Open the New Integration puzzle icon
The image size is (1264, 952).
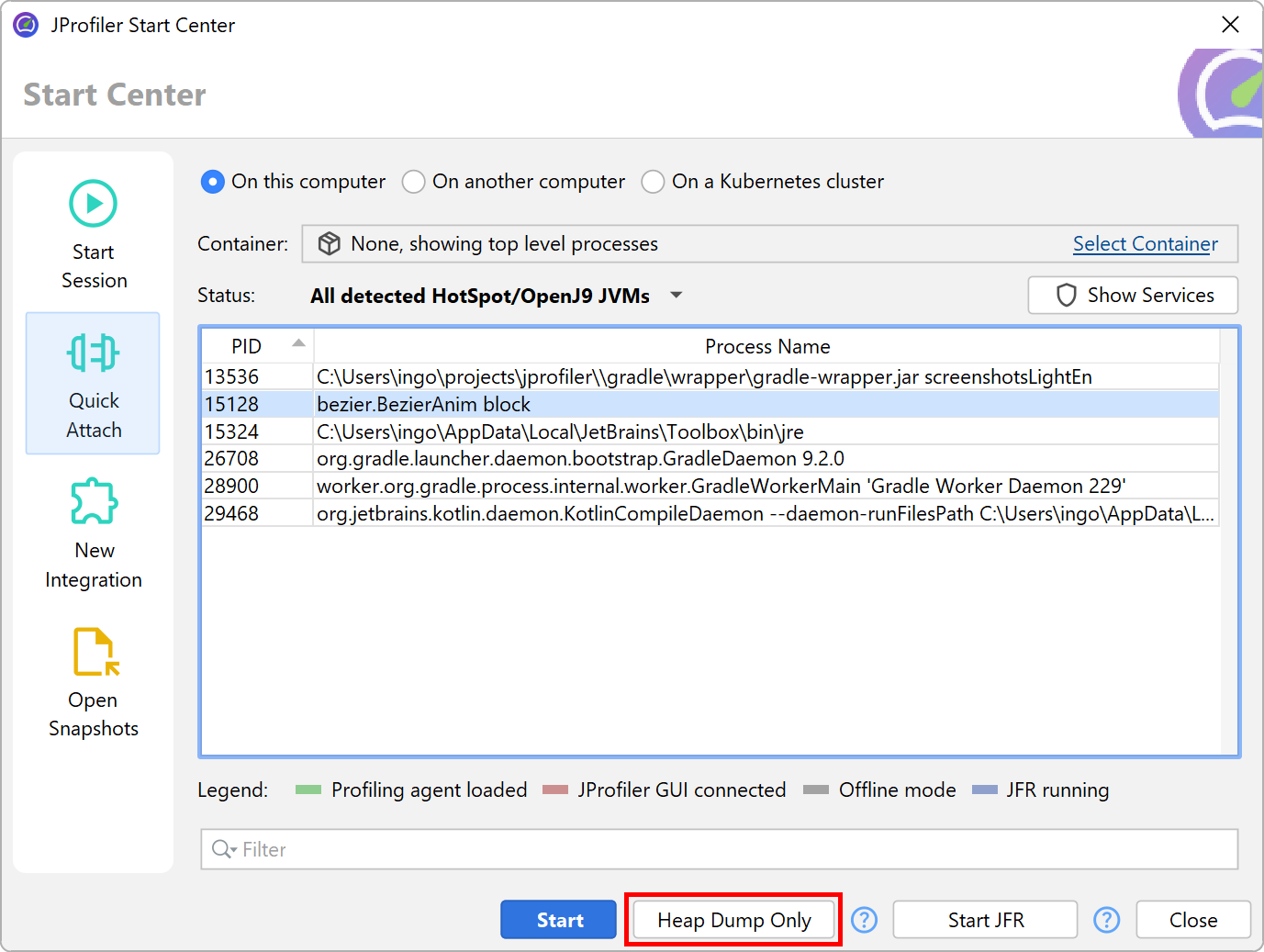94,502
